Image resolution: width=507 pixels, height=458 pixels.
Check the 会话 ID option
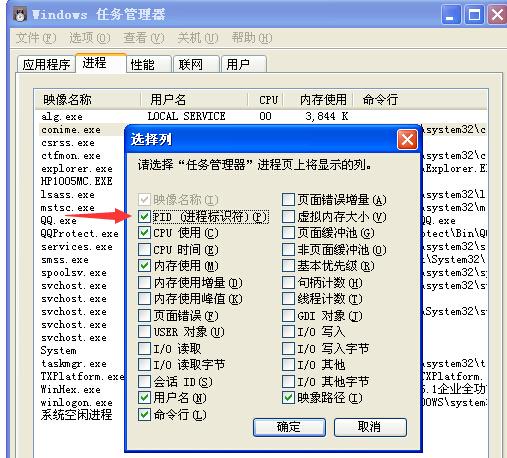(144, 381)
